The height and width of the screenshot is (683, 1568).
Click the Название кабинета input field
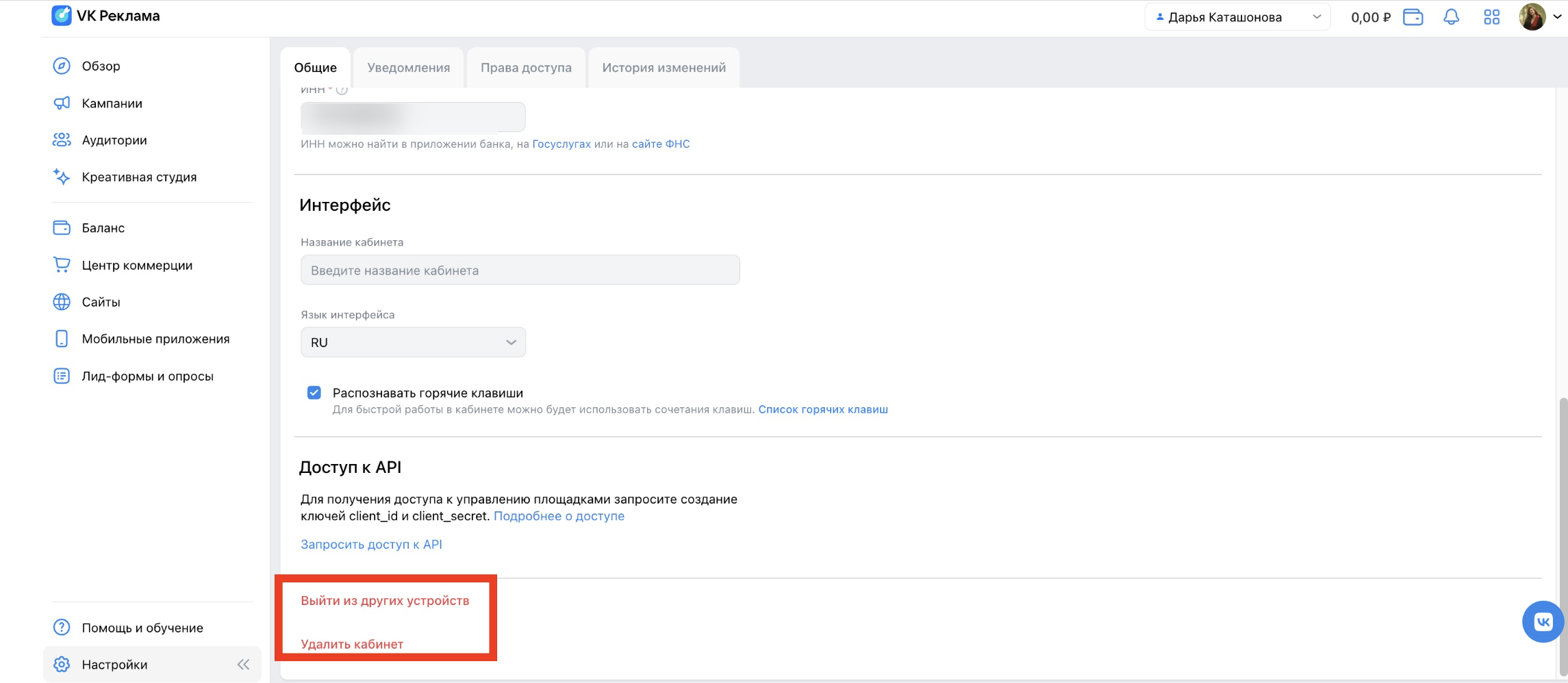520,270
